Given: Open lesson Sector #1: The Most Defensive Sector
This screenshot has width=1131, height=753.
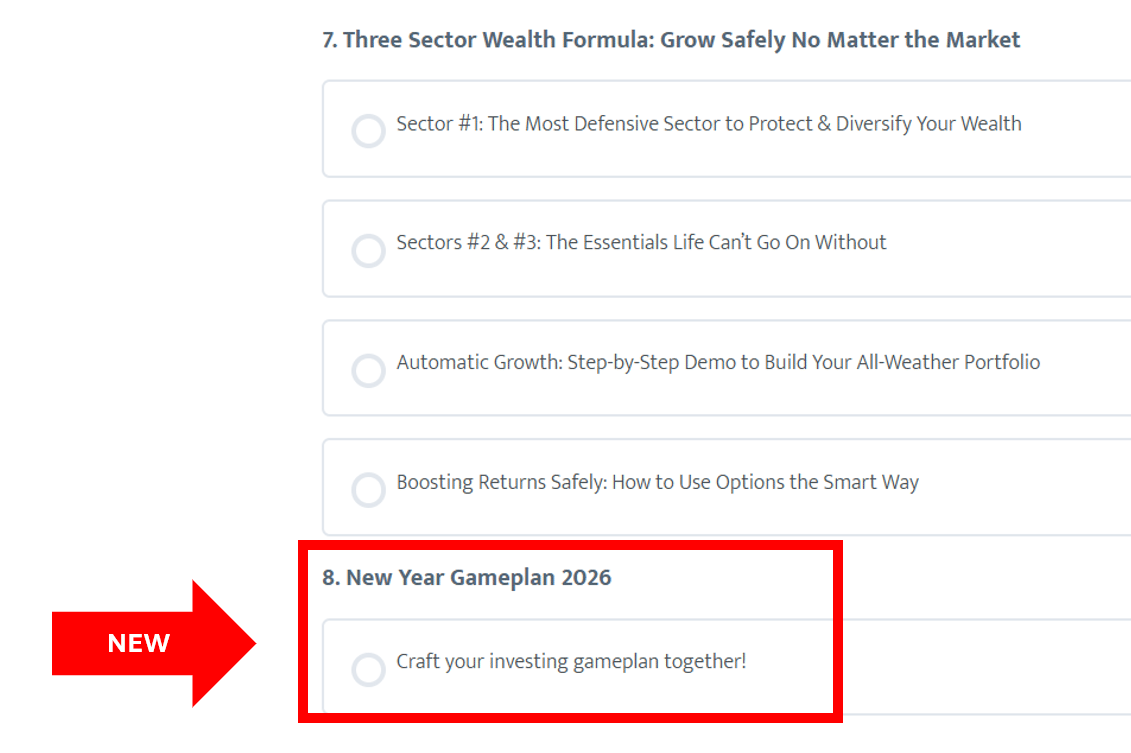Looking at the screenshot, I should 708,124.
